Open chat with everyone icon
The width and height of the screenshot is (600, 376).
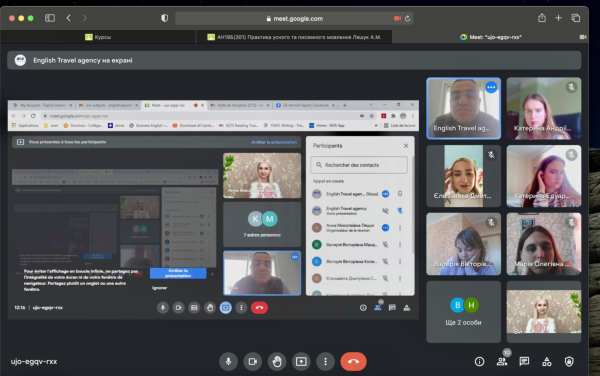[524, 361]
